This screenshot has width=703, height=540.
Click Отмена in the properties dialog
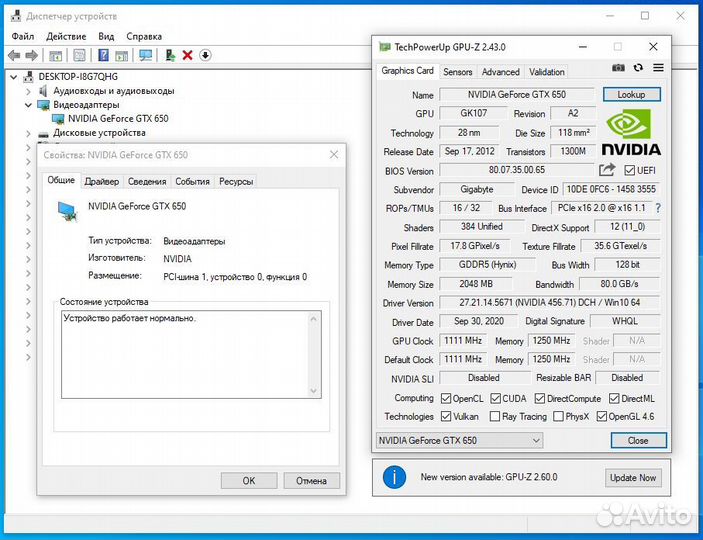pos(311,481)
